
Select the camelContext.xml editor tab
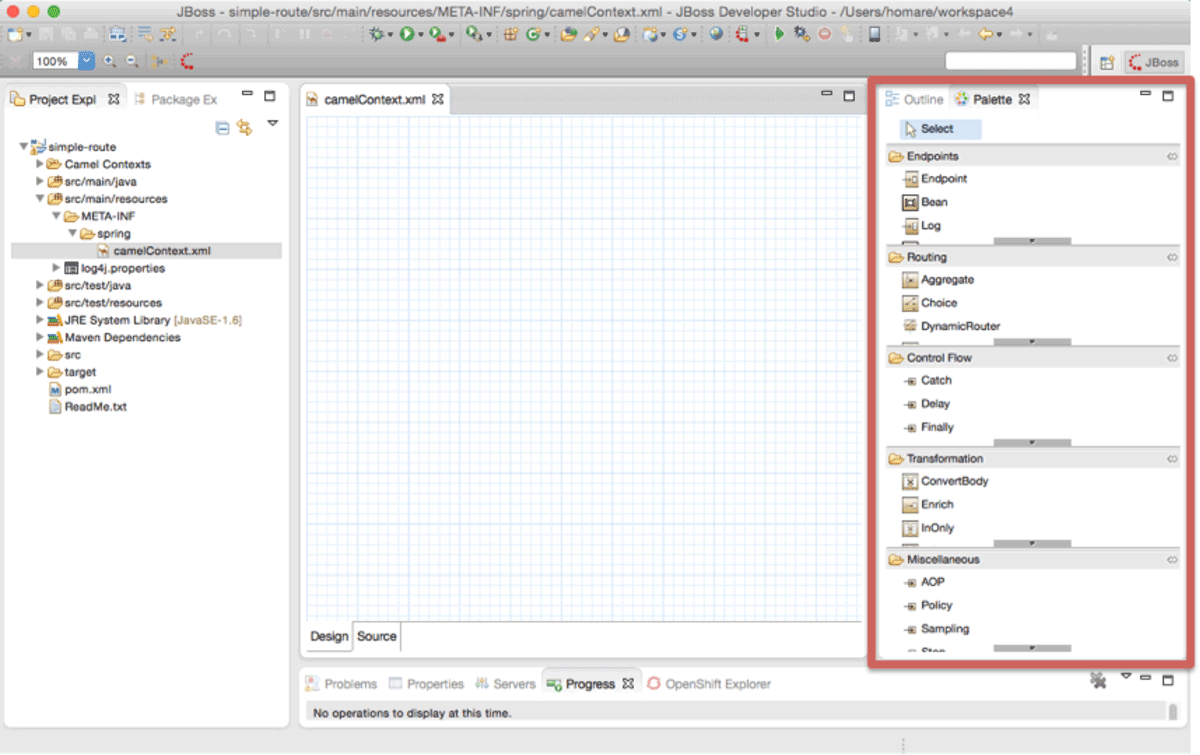click(375, 99)
